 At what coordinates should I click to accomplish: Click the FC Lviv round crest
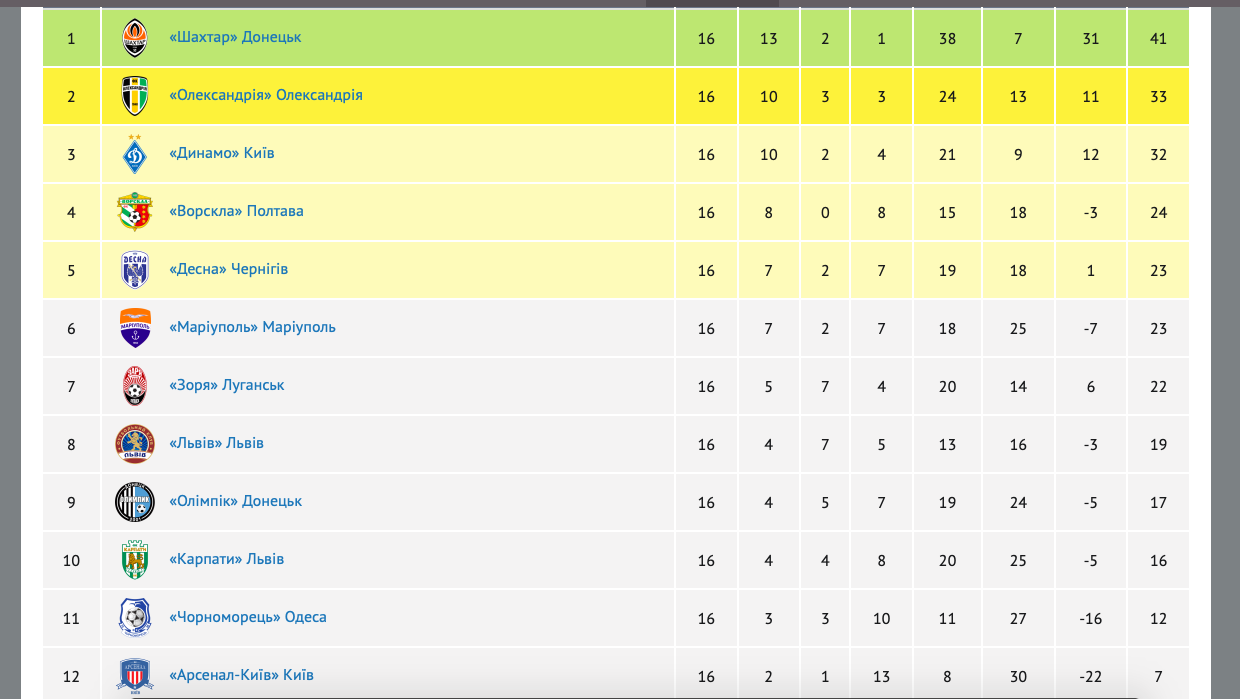135,444
